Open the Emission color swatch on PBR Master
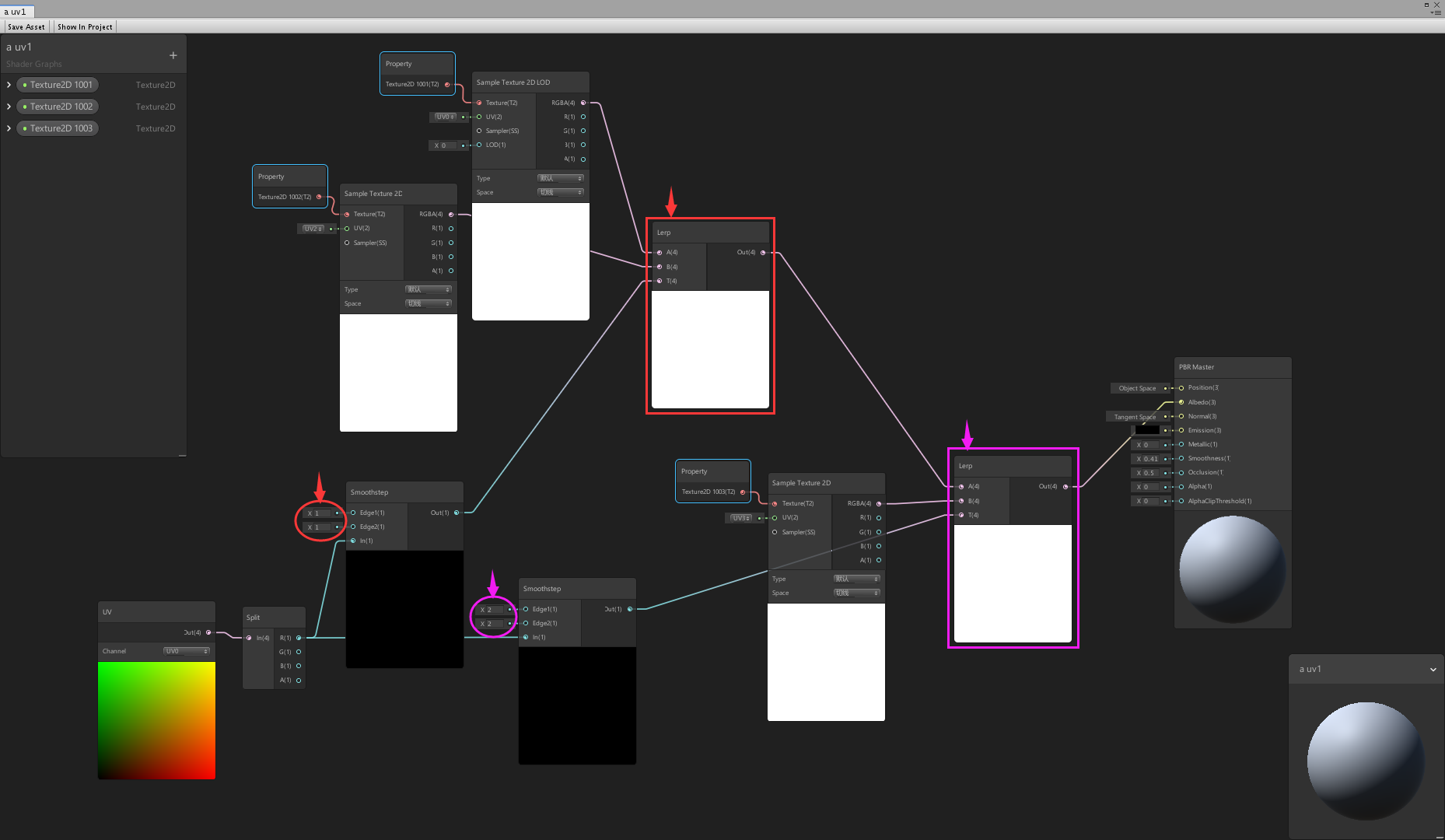The height and width of the screenshot is (840, 1445). coord(1147,430)
